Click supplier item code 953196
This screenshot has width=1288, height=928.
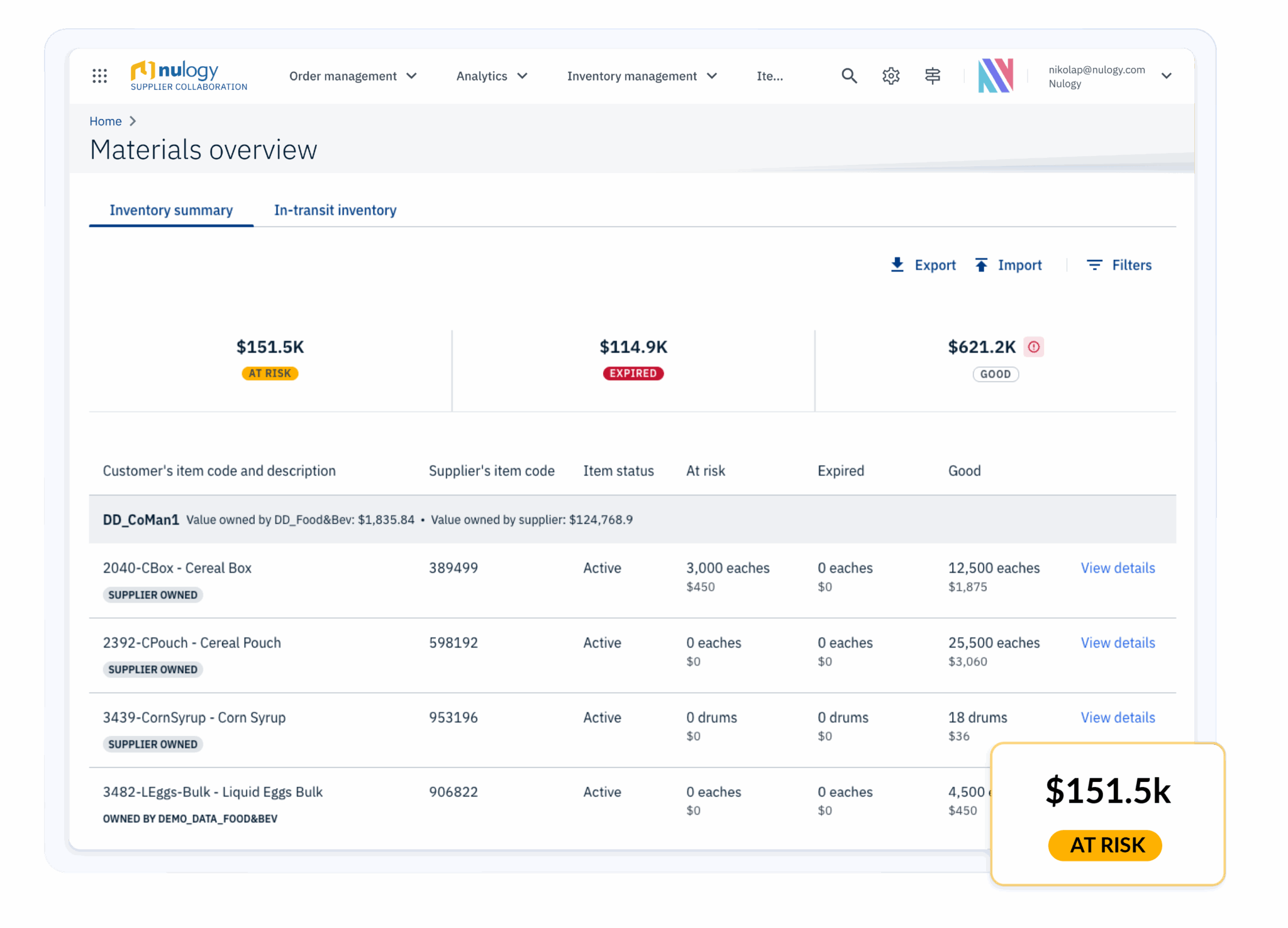[x=453, y=718]
